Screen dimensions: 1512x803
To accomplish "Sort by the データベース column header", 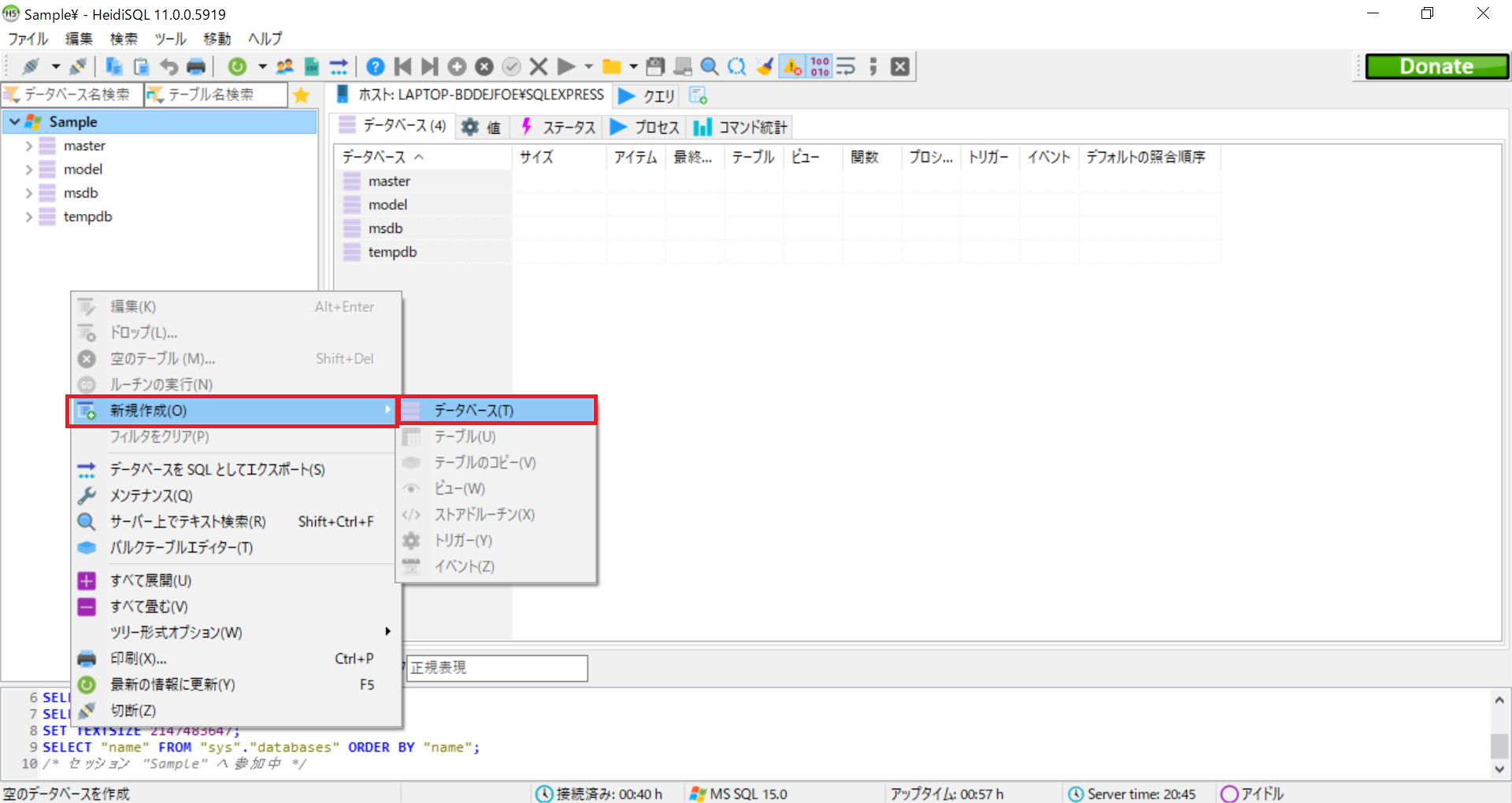I will click(424, 157).
